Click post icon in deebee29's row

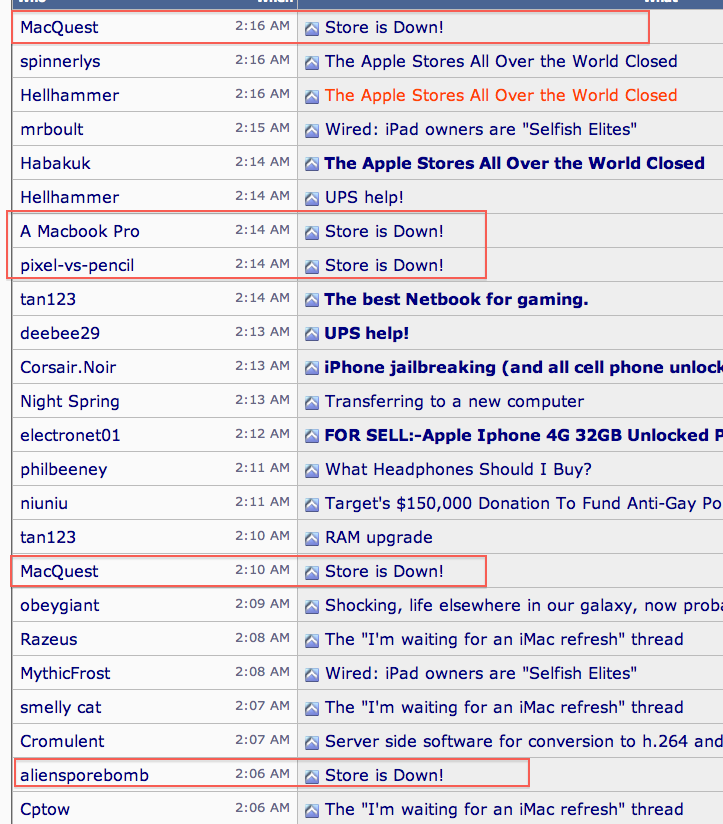(312, 335)
